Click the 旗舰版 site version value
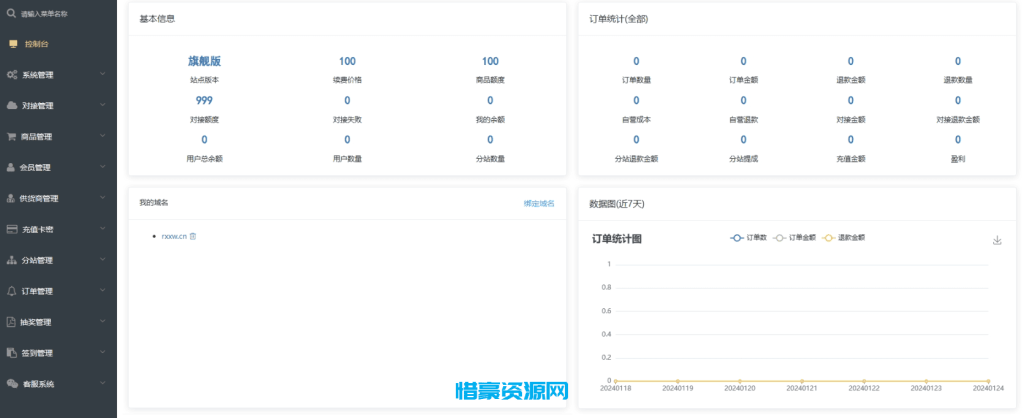The image size is (1024, 418). click(x=204, y=61)
